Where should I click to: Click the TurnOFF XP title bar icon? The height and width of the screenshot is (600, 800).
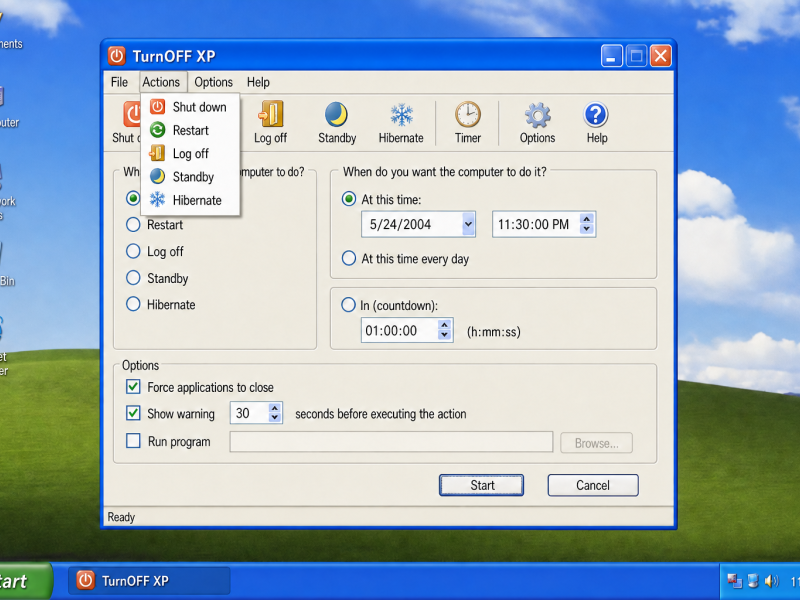point(116,56)
